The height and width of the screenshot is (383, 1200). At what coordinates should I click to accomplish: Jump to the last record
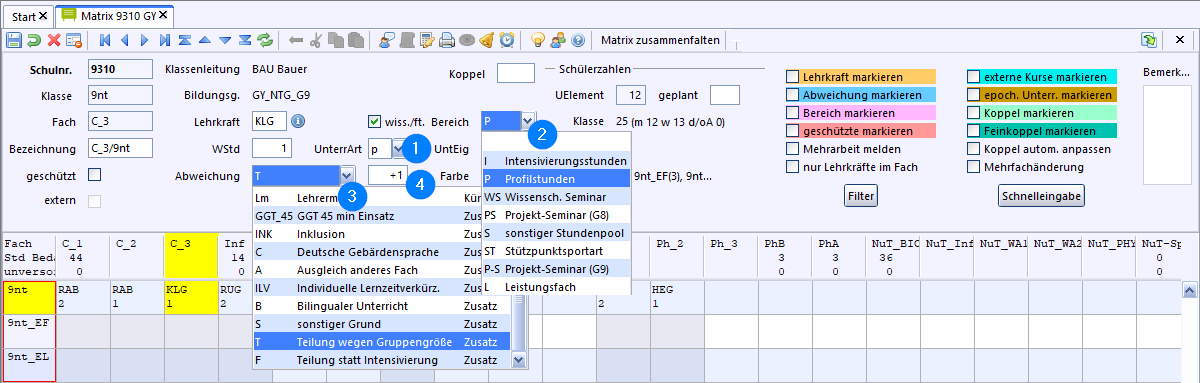(x=165, y=41)
